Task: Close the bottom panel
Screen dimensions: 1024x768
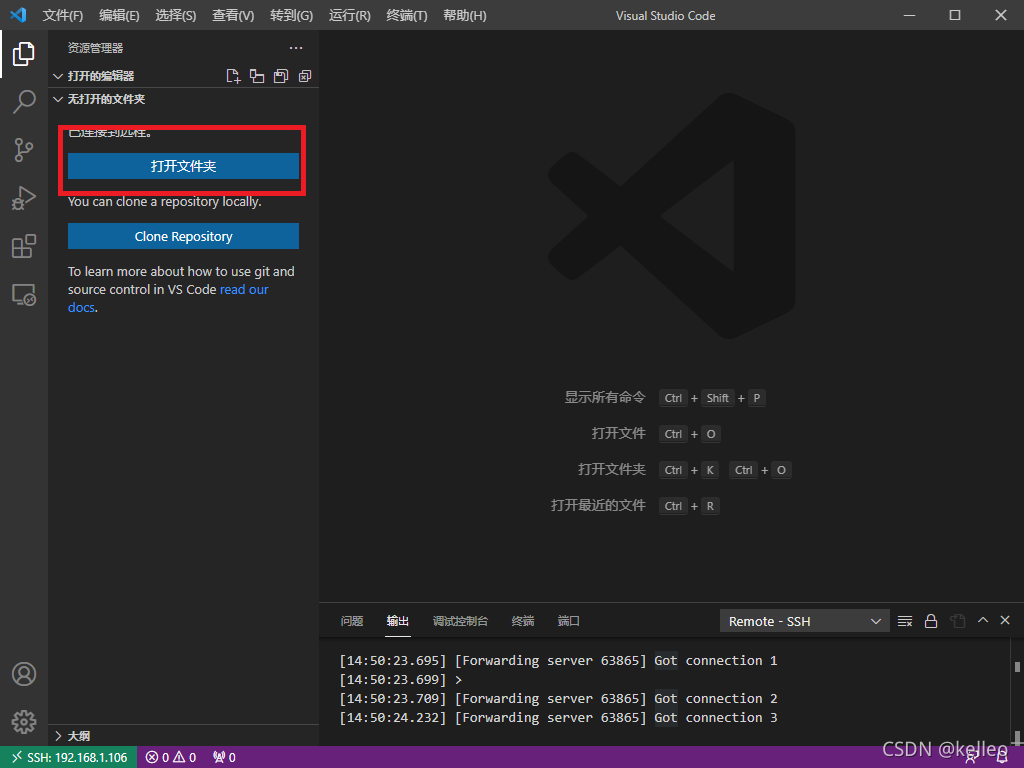Action: tap(1005, 620)
